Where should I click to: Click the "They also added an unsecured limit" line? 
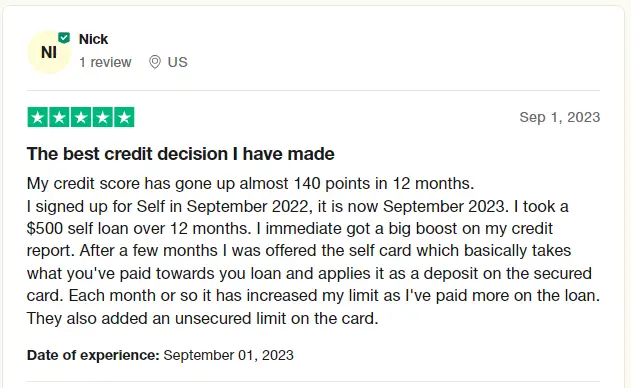pyautogui.click(x=202, y=318)
